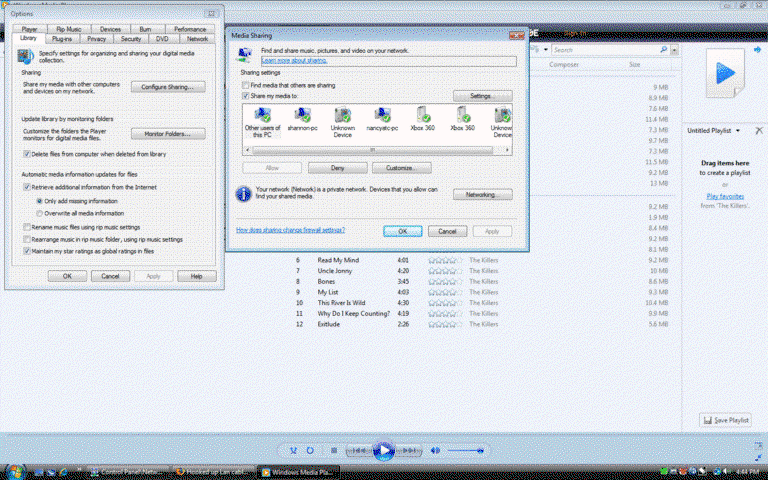
Task: Click the Monitor Folders button
Action: 168,134
